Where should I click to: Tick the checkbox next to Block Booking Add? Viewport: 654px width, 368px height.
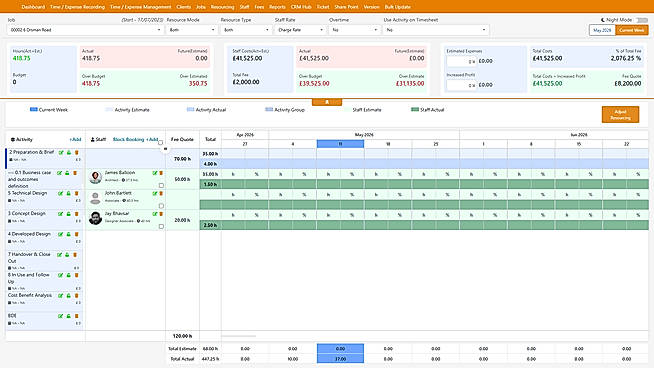coord(160,143)
